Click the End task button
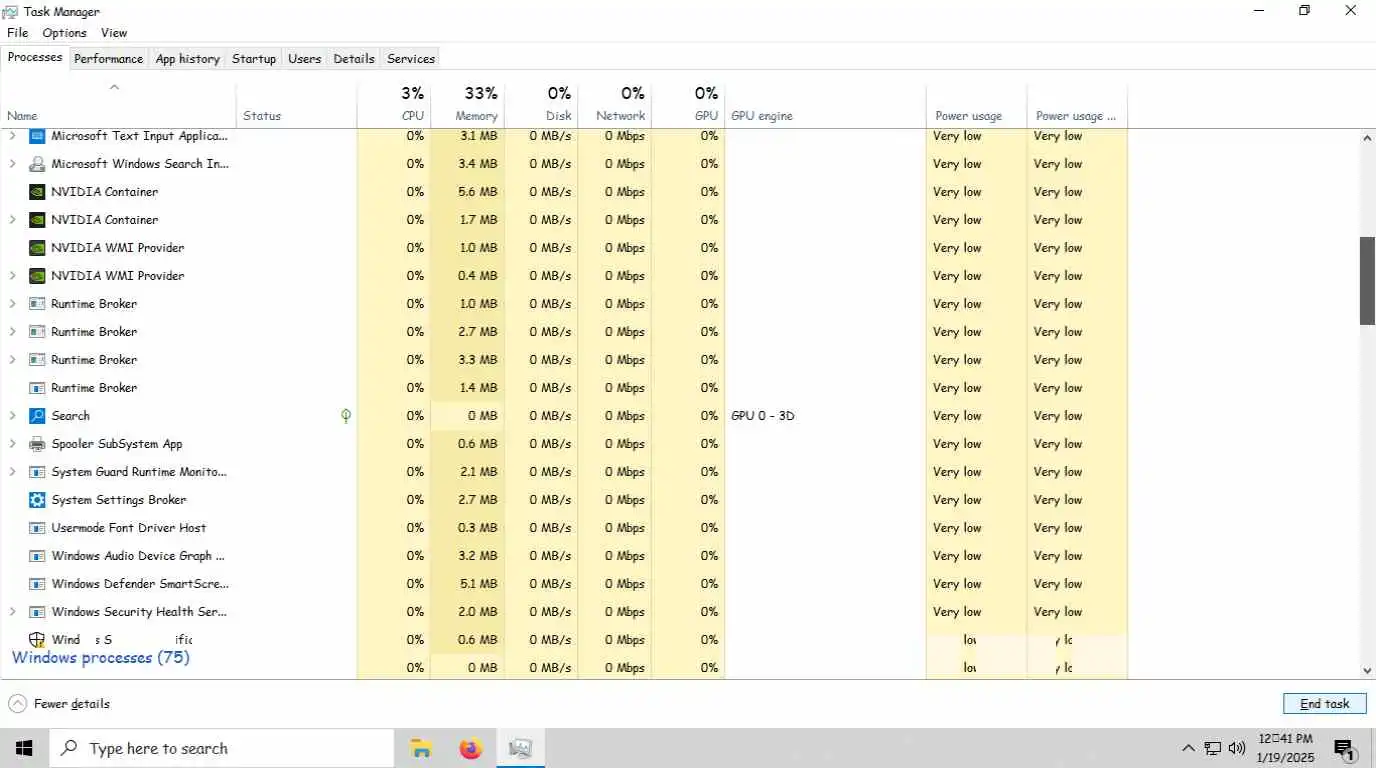1376x768 pixels. [1324, 704]
